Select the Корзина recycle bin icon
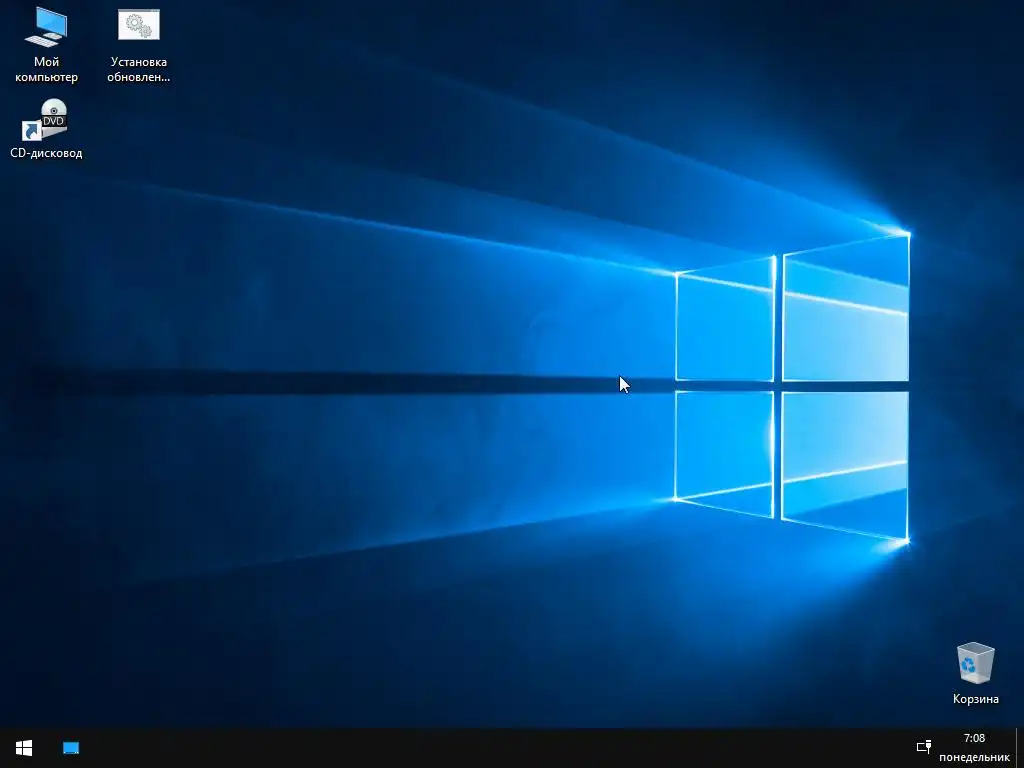This screenshot has height=768, width=1024. (x=975, y=674)
